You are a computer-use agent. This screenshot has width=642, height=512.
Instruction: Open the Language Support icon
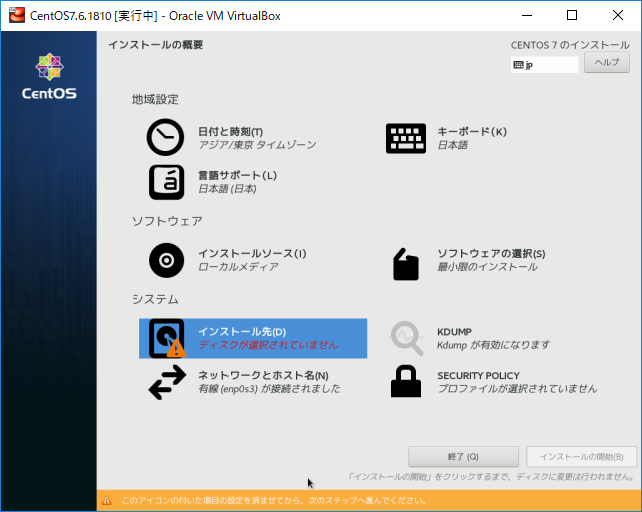(166, 182)
